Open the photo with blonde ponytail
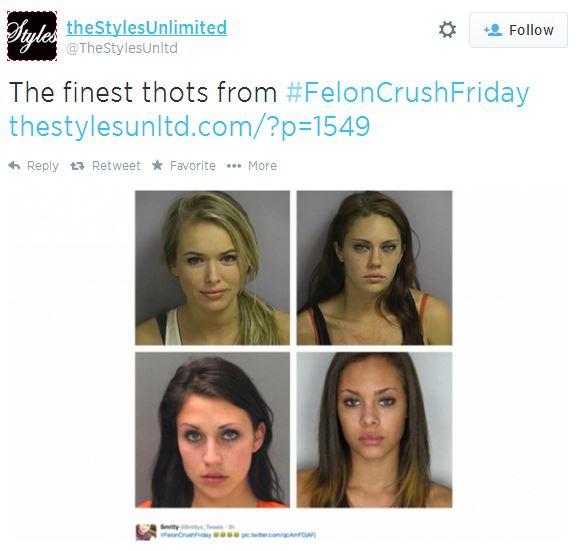This screenshot has height=551, width=577. tap(212, 268)
